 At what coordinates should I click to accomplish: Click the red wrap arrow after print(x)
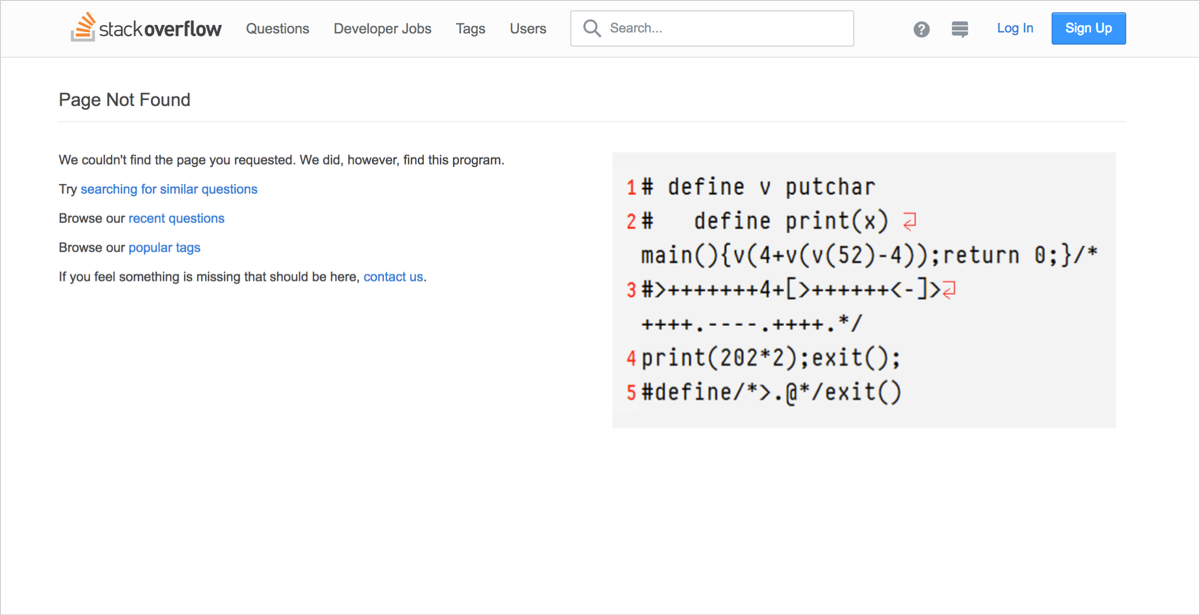[909, 221]
